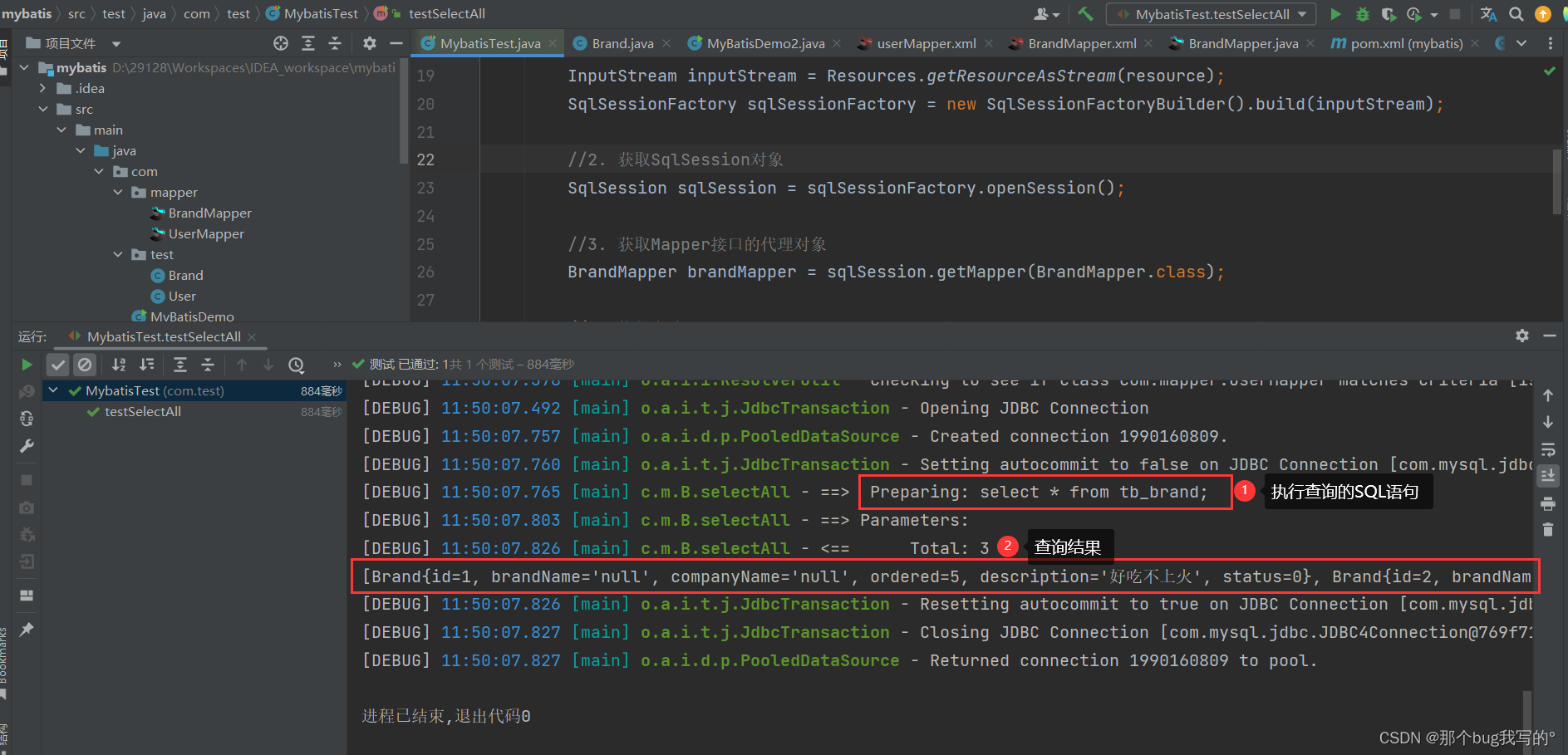This screenshot has width=1568, height=755.
Task: Click the MybatisTest breadcrumb in navigation bar
Action: (321, 14)
